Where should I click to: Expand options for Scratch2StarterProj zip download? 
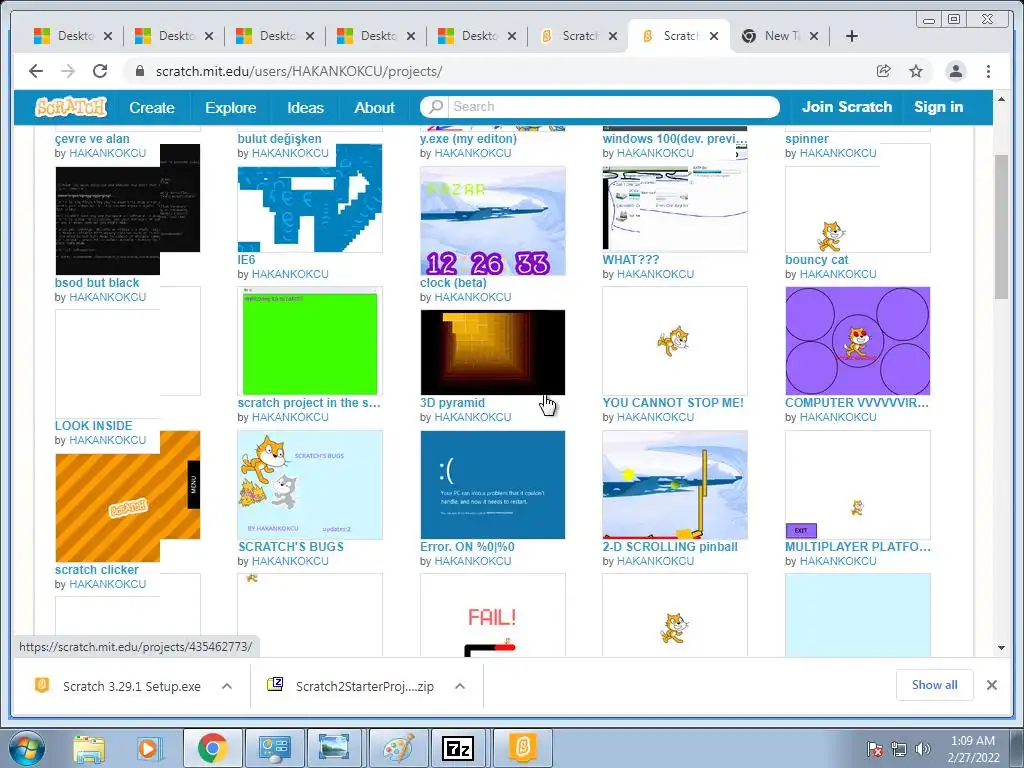(x=460, y=686)
